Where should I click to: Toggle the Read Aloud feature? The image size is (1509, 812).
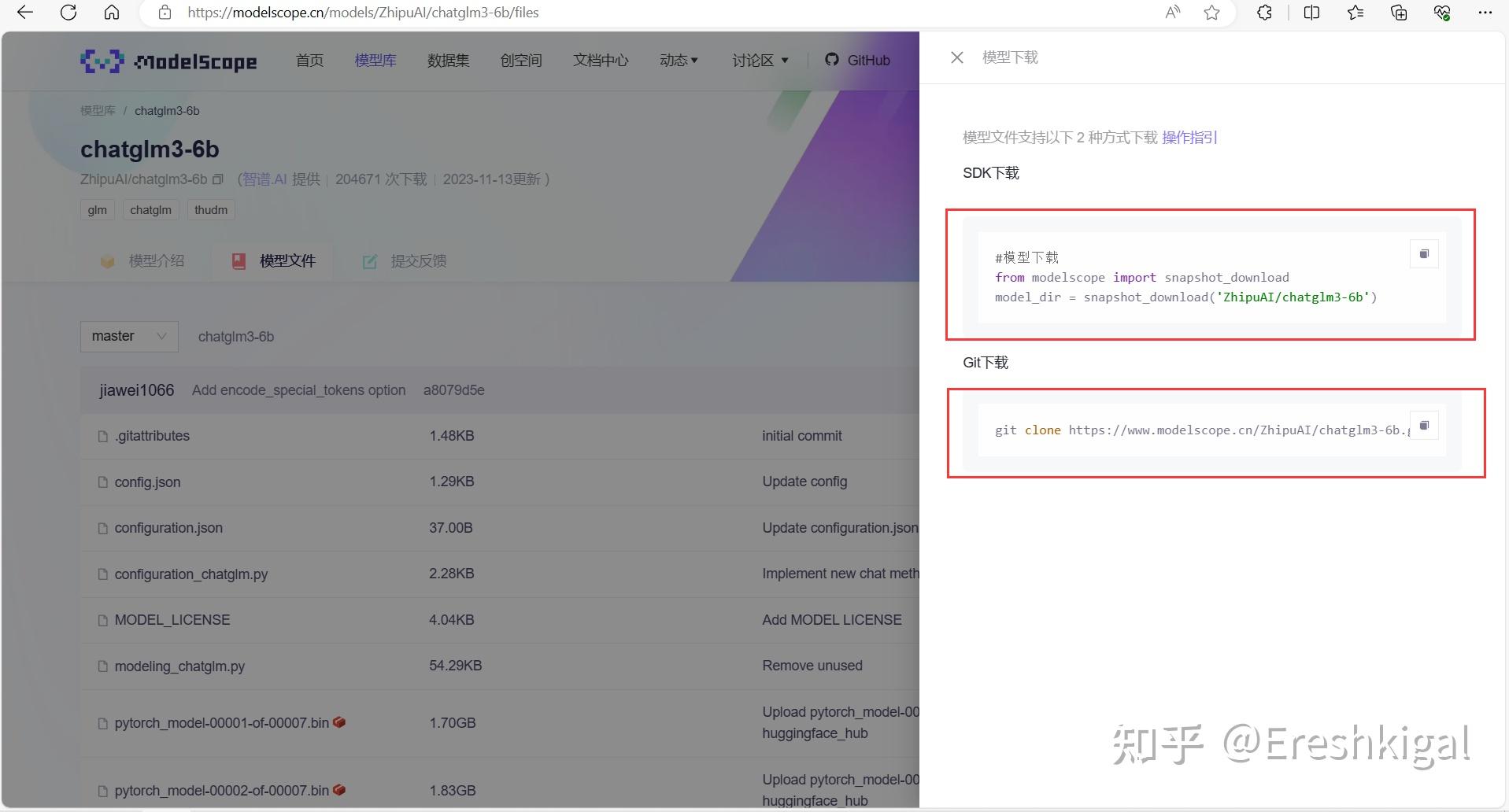tap(1172, 13)
